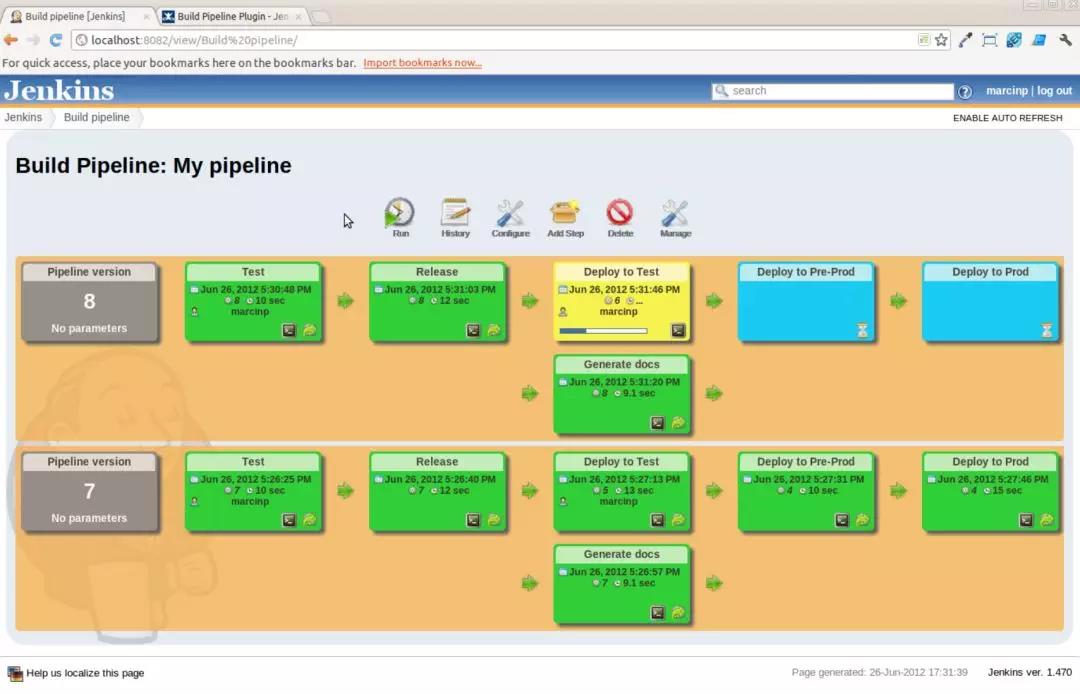Reload the page in browser

56,40
